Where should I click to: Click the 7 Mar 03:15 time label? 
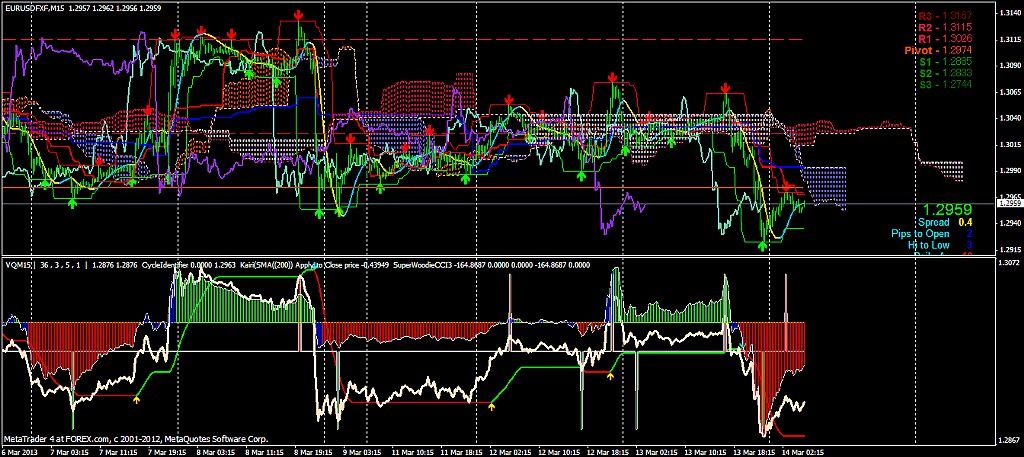(x=70, y=452)
